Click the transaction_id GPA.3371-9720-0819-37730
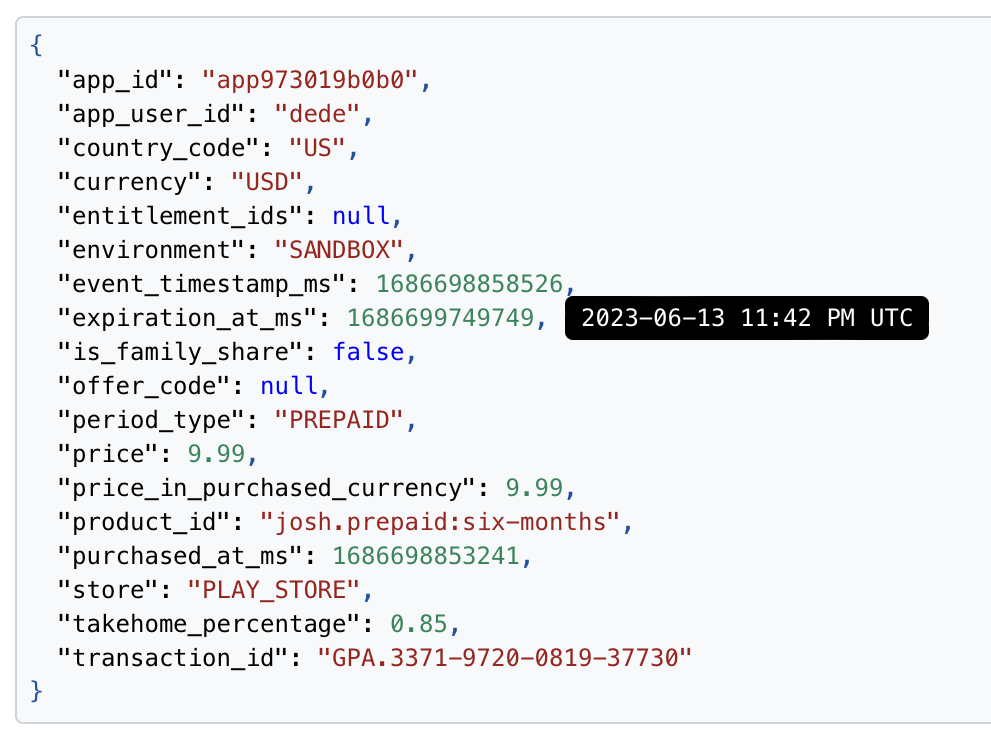The height and width of the screenshot is (744, 991). pyautogui.click(x=505, y=658)
